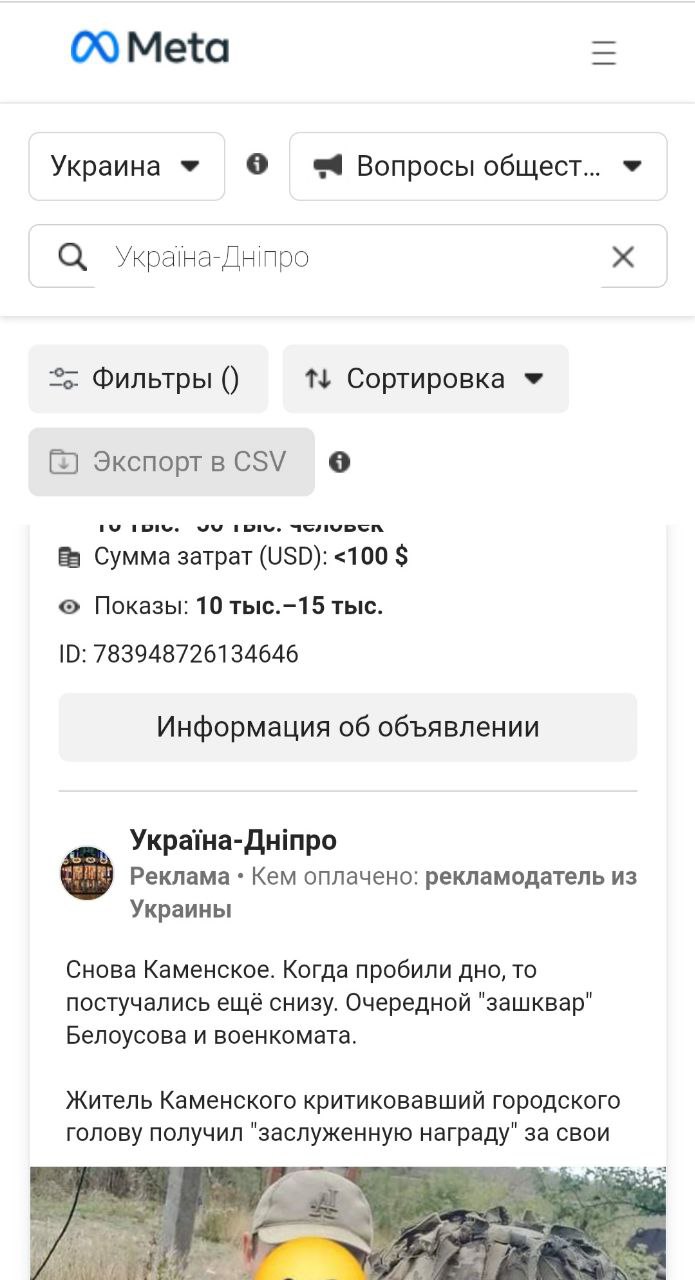Open the hamburger menu
This screenshot has height=1280, width=695.
point(603,52)
